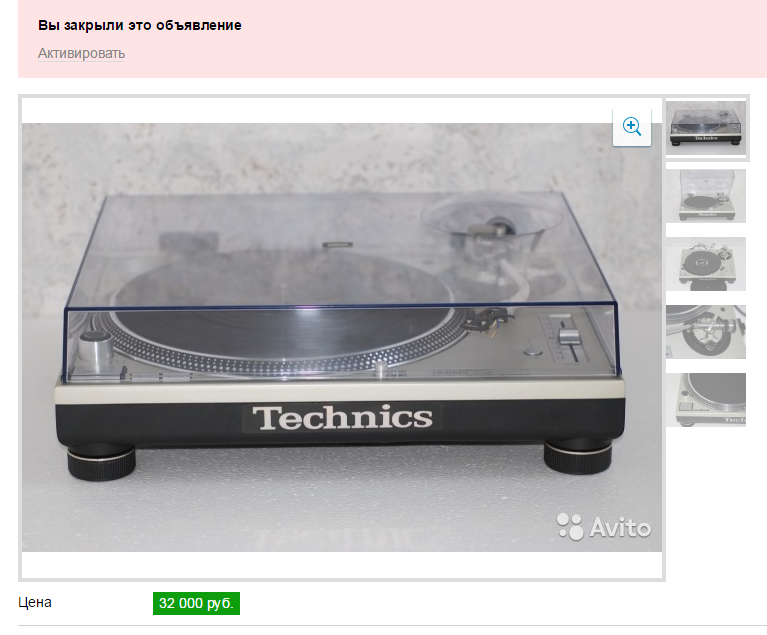
Task: Click the round start knob in photo
Action: tap(95, 346)
